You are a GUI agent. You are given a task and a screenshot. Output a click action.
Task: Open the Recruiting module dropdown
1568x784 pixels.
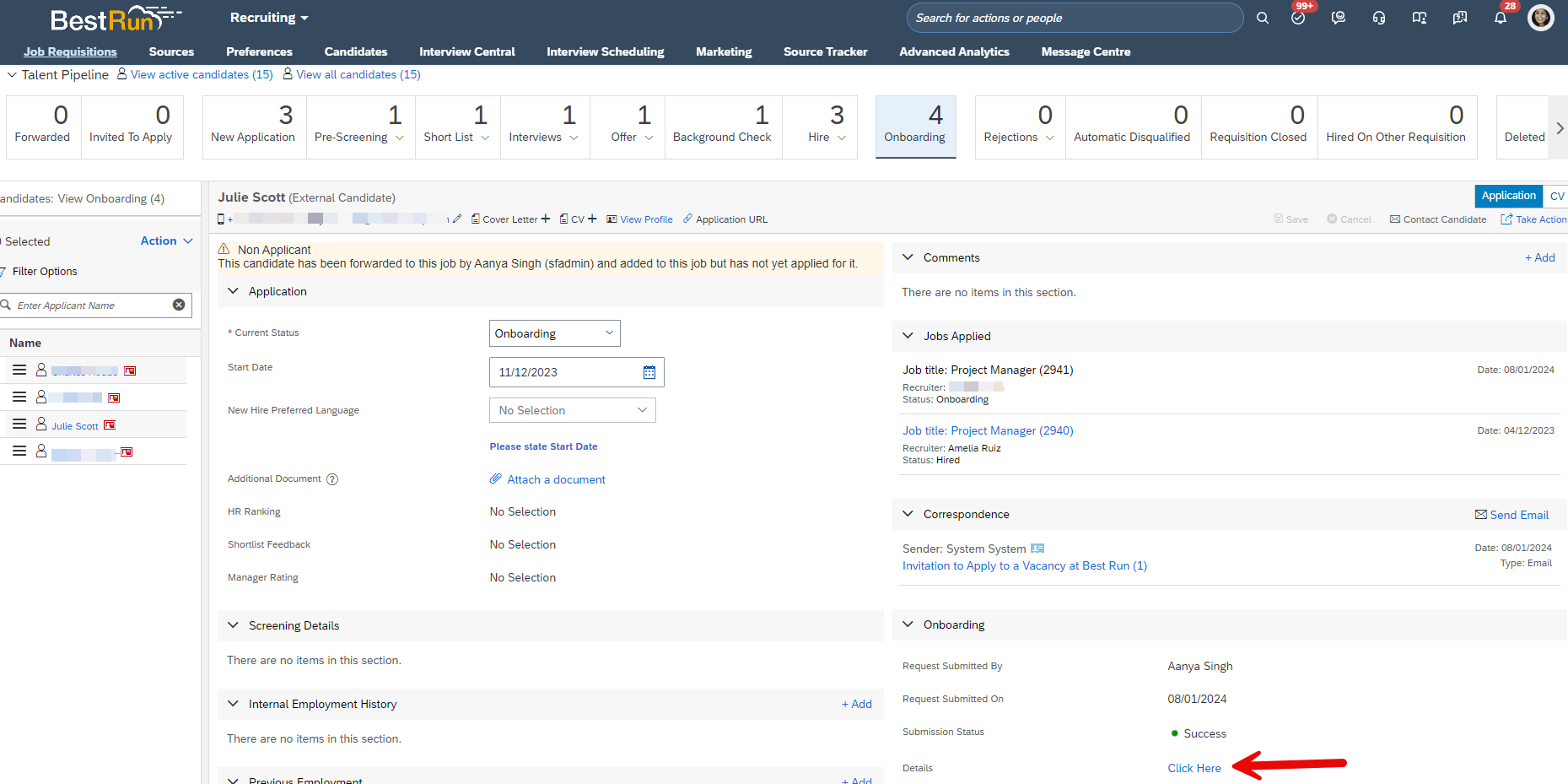[269, 17]
